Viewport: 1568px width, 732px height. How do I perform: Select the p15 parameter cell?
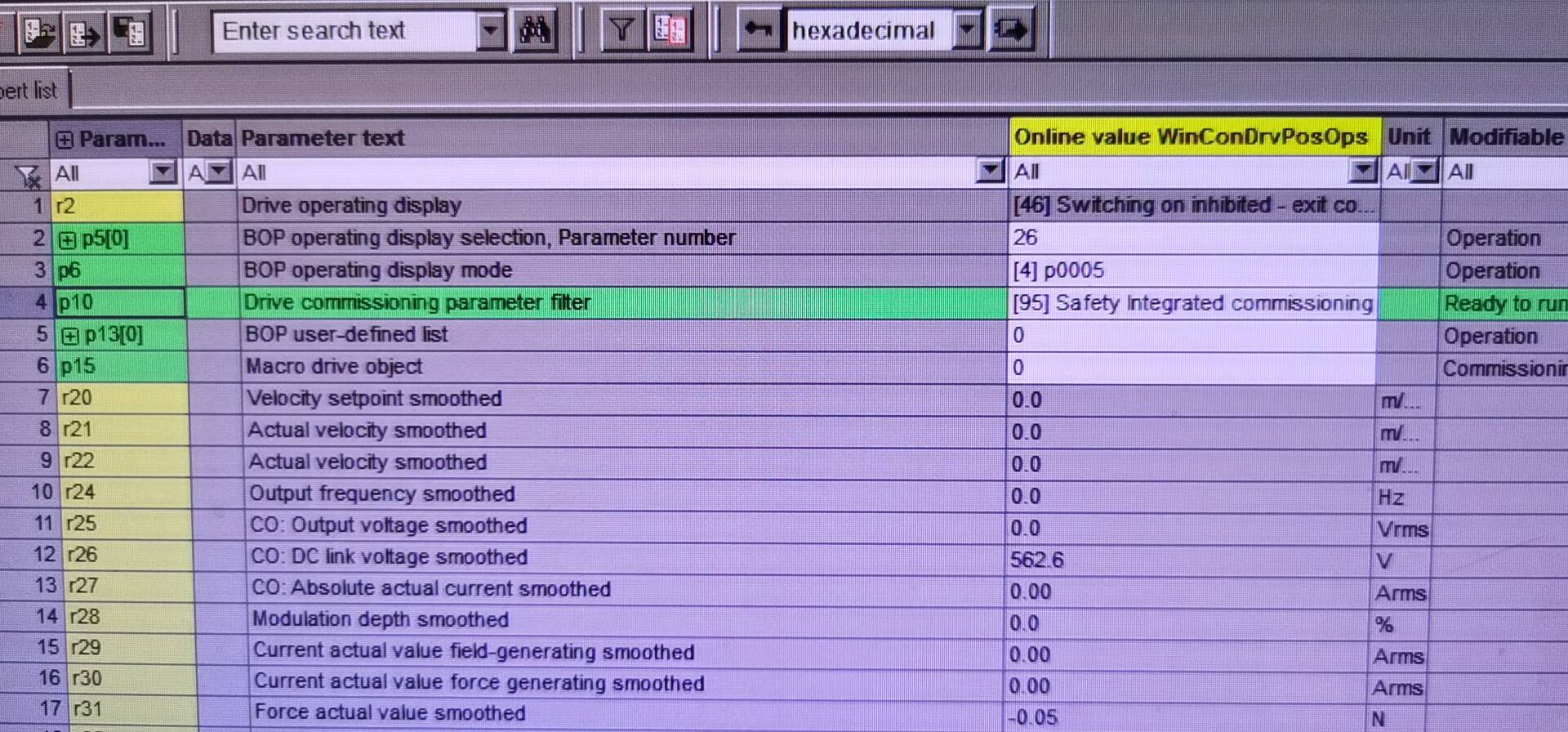pos(122,366)
